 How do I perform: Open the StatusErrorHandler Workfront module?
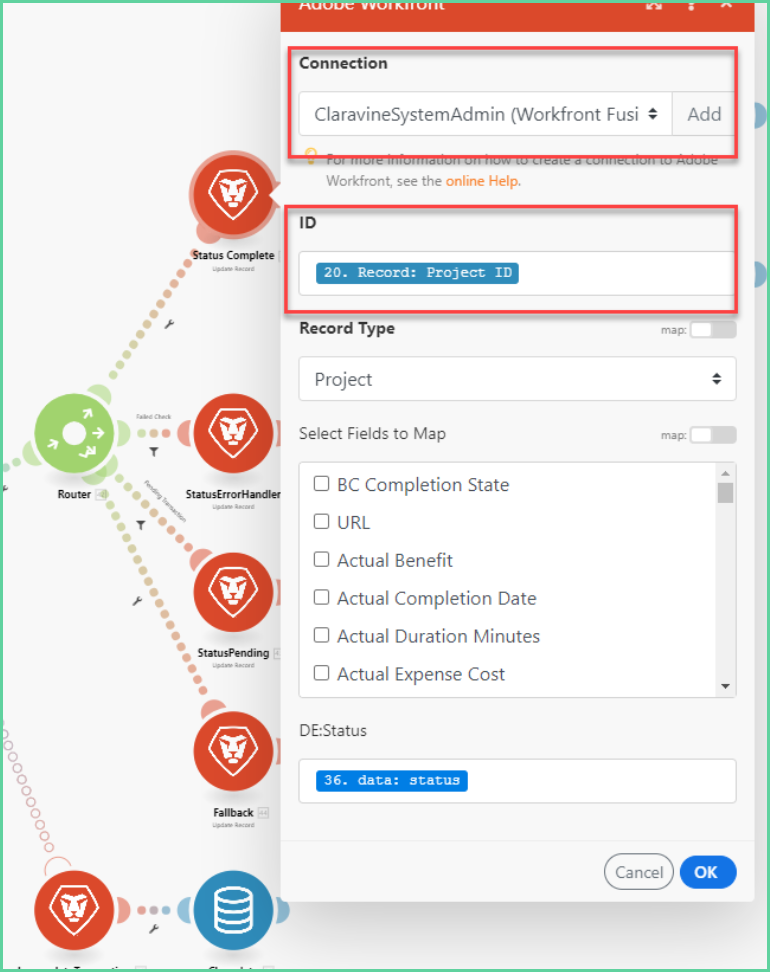tap(233, 433)
